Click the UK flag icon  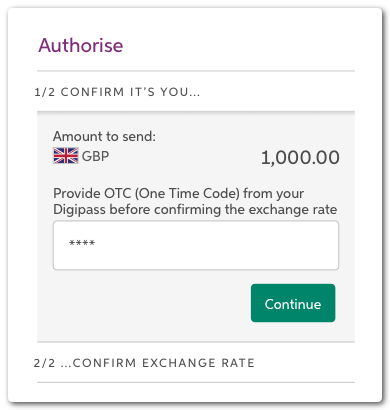coord(66,156)
